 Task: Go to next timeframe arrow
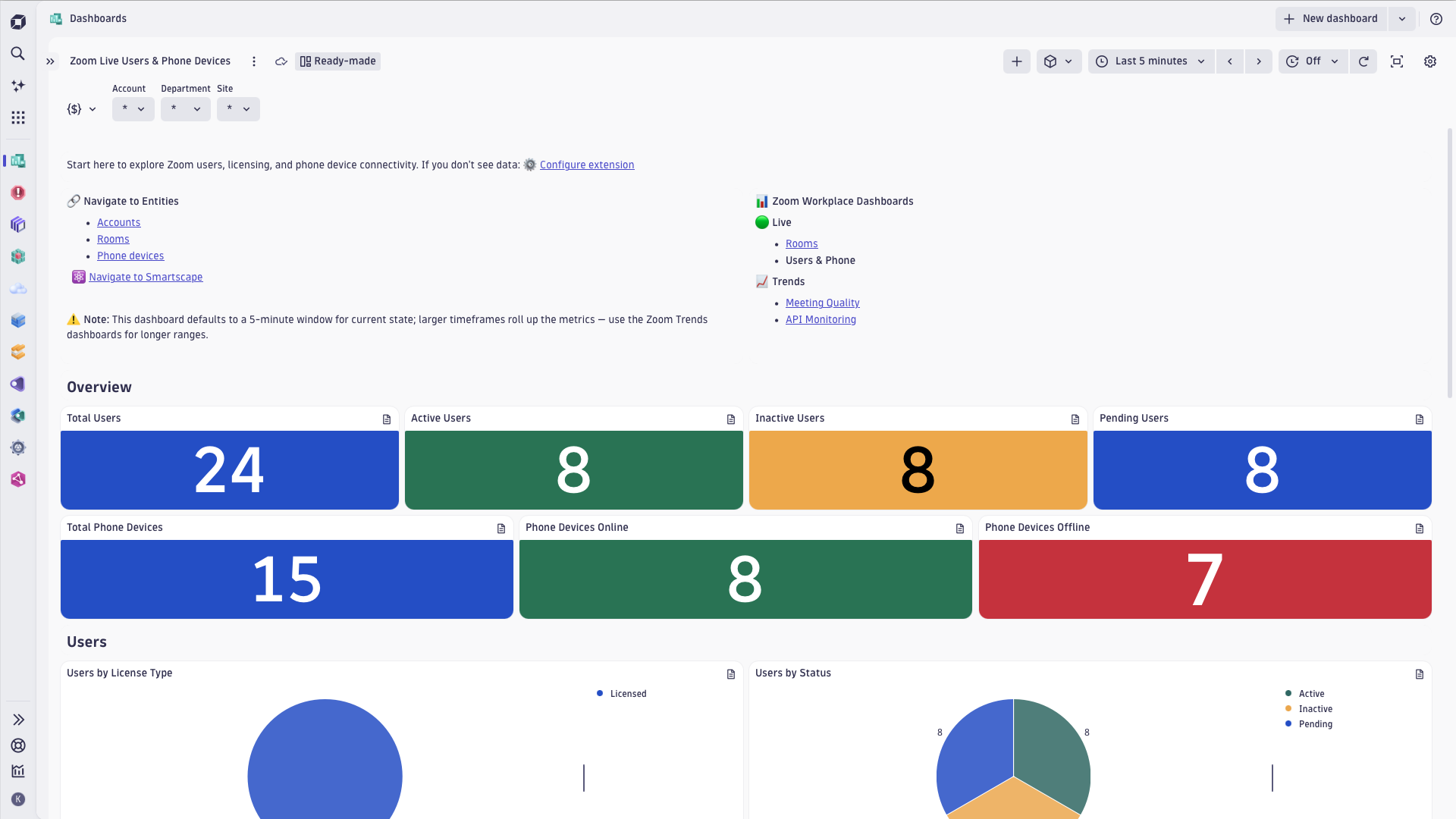pyautogui.click(x=1259, y=61)
